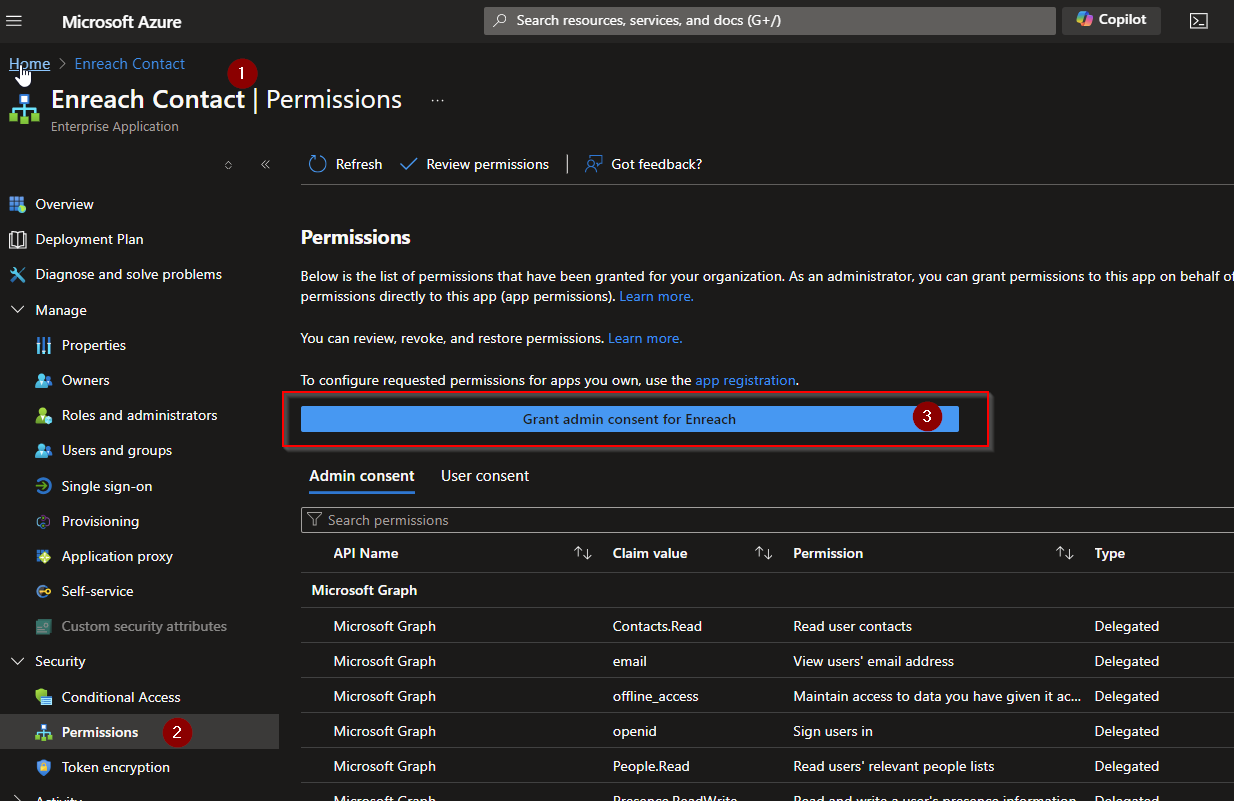Collapse the Security section chevron
1234x801 pixels.
pyautogui.click(x=17, y=661)
